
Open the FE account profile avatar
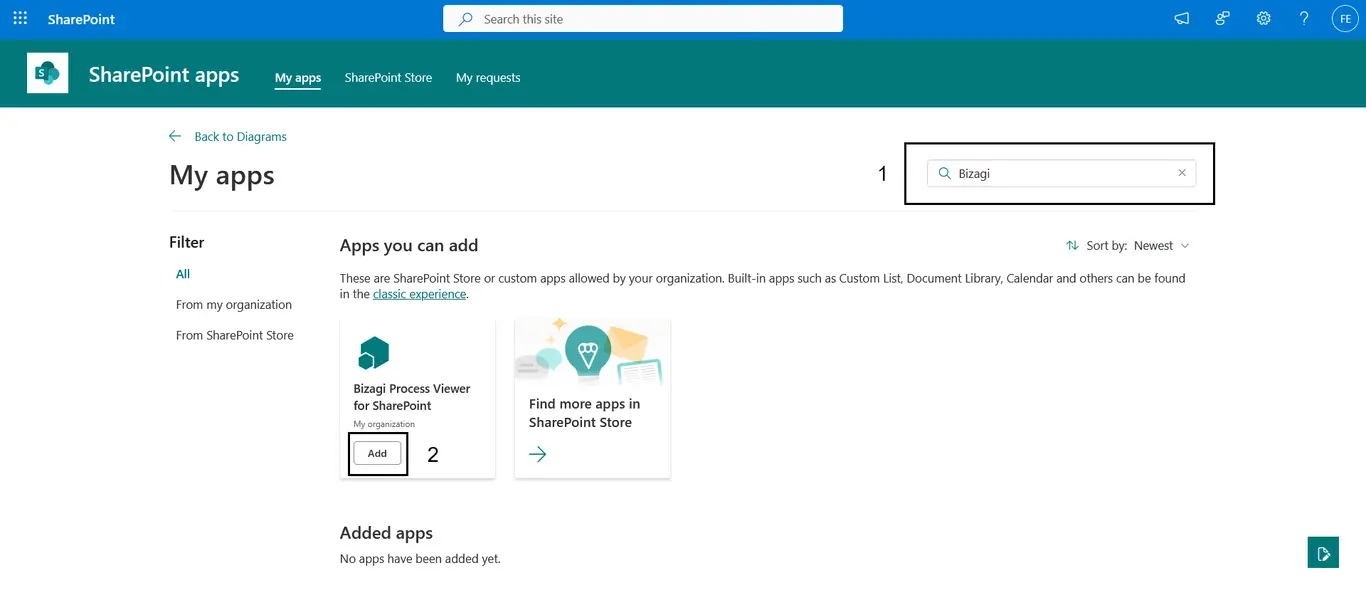click(1345, 19)
